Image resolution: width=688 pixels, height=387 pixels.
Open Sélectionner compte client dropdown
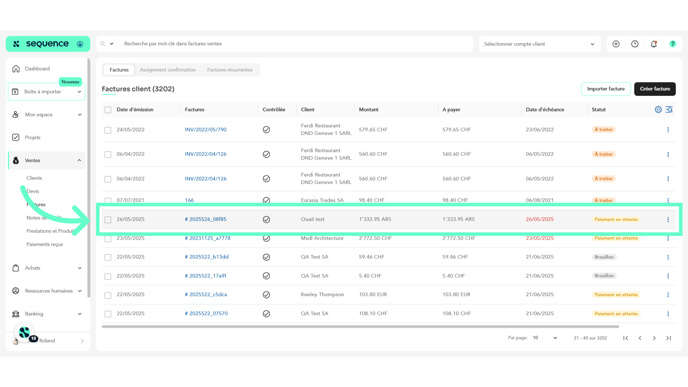point(539,44)
